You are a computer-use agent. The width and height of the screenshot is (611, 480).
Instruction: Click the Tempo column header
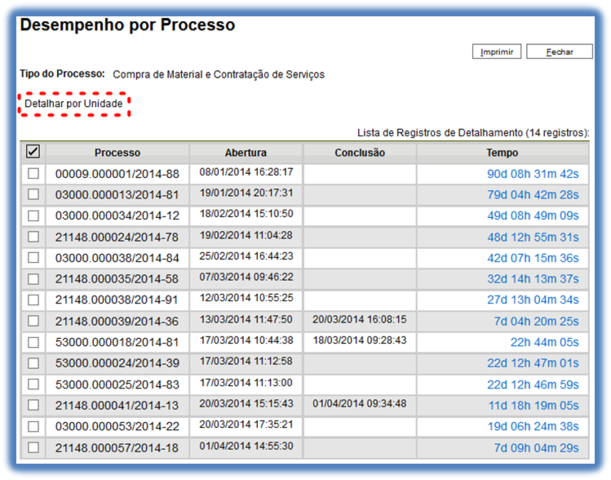click(502, 153)
